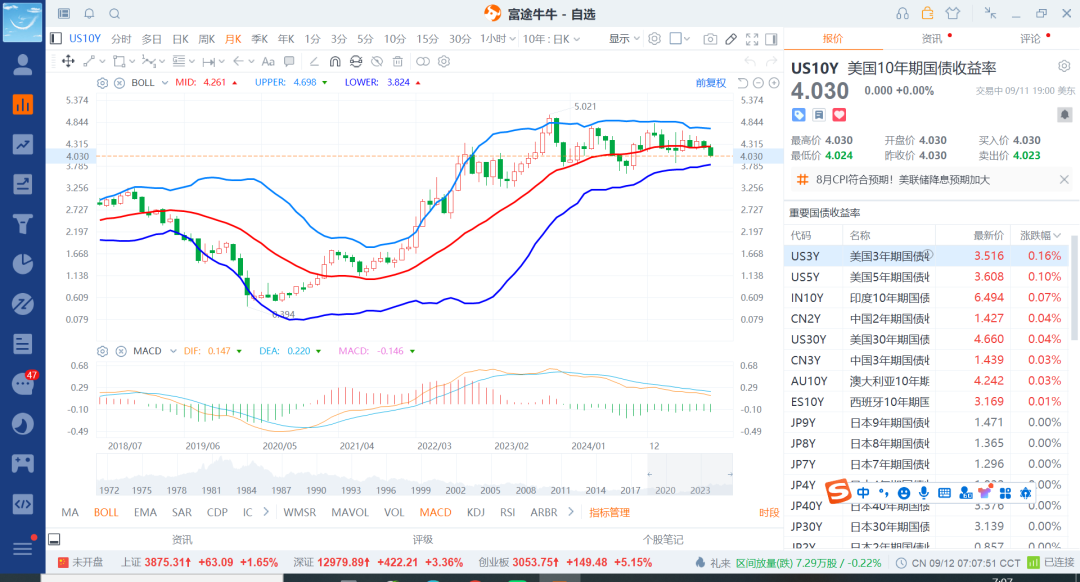Switch to the 分时 intraday tab
Image resolution: width=1080 pixels, height=582 pixels.
[121, 39]
